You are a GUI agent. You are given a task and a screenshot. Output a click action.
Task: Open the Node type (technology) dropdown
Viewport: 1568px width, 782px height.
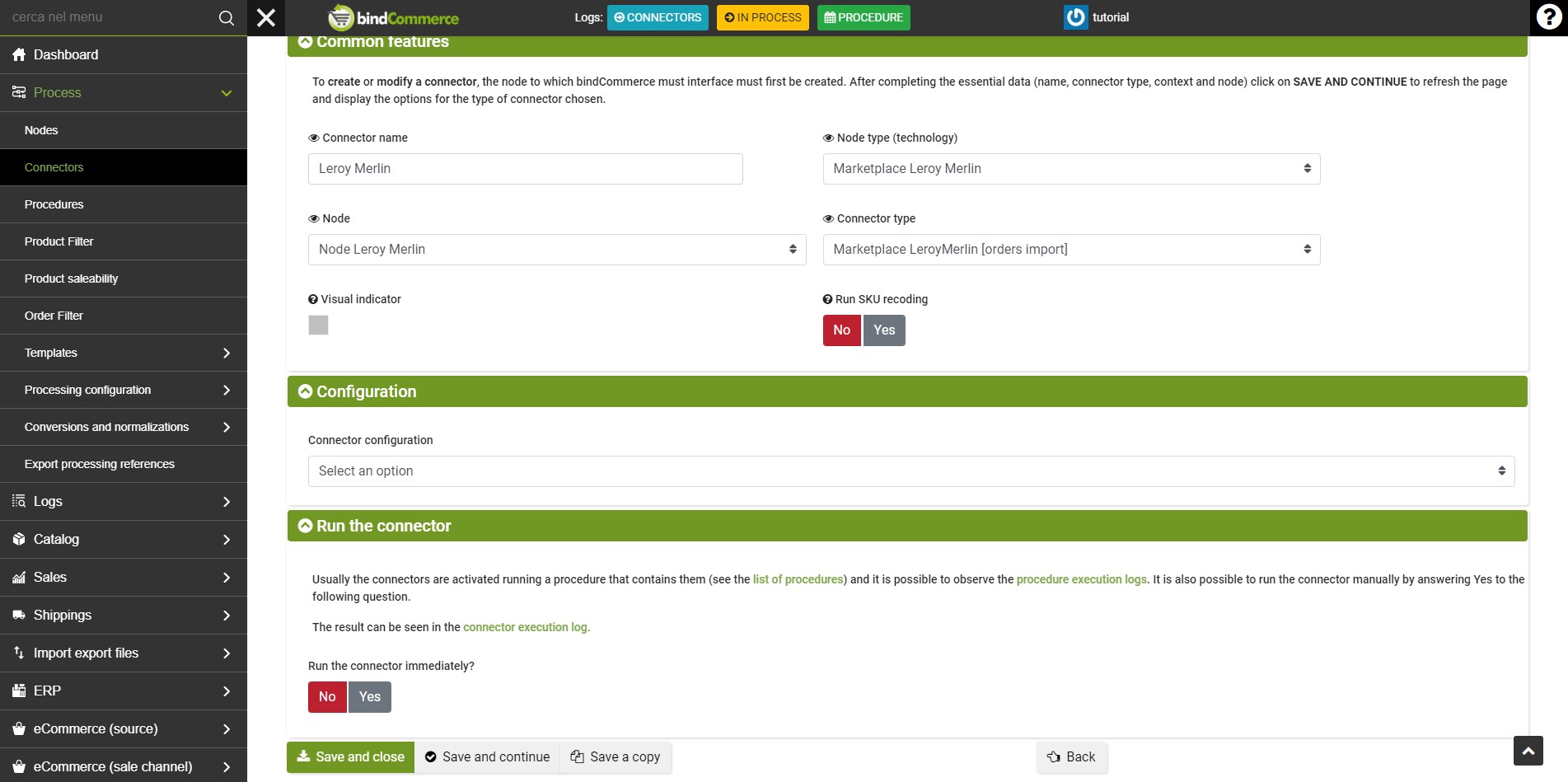click(x=1071, y=169)
